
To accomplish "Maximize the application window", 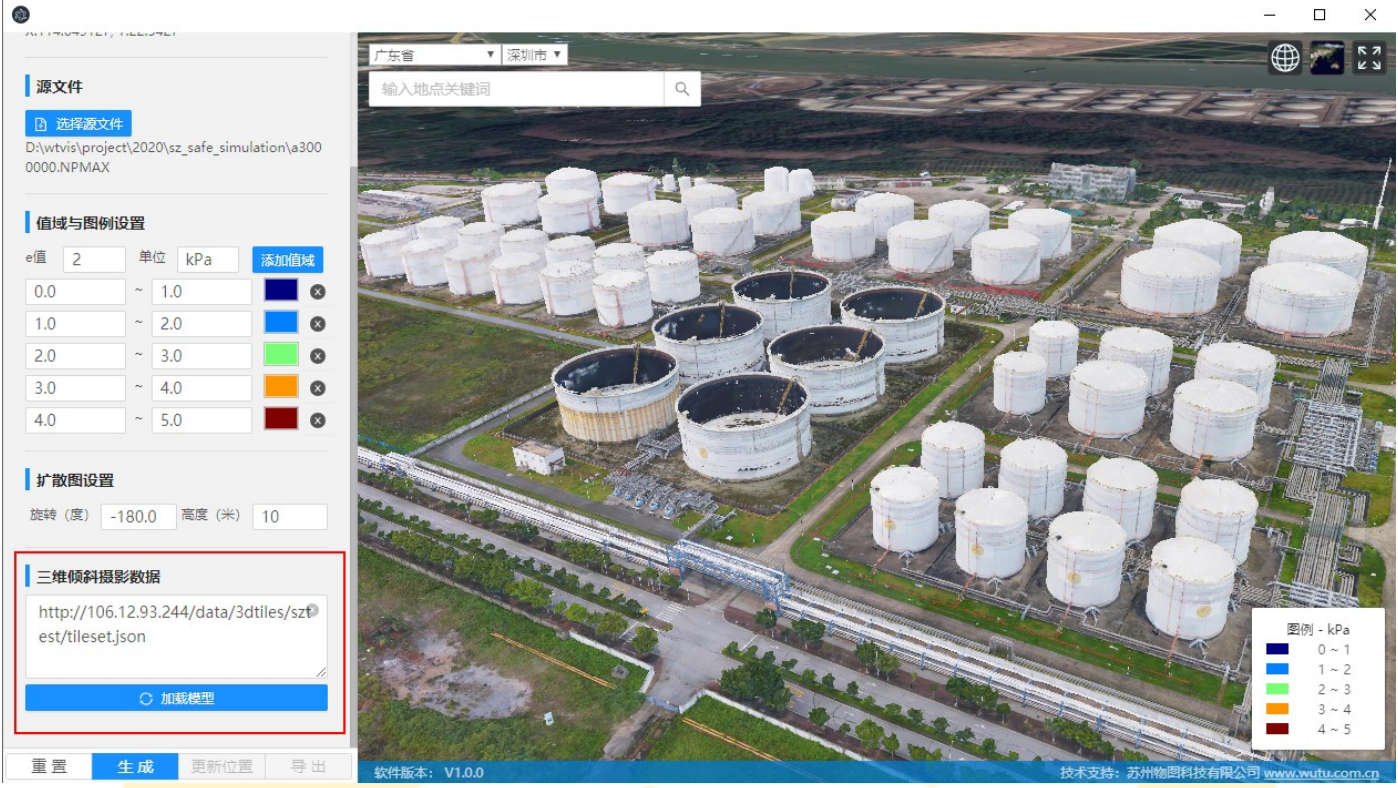I will click(1319, 15).
